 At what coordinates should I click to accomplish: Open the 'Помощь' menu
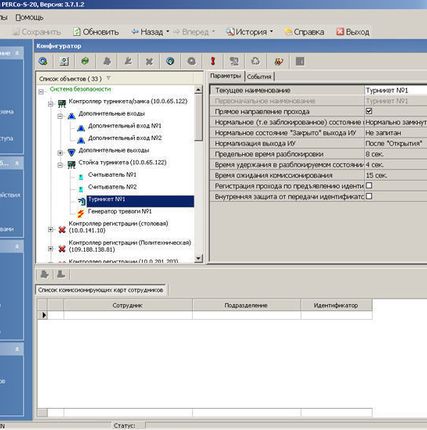click(30, 17)
